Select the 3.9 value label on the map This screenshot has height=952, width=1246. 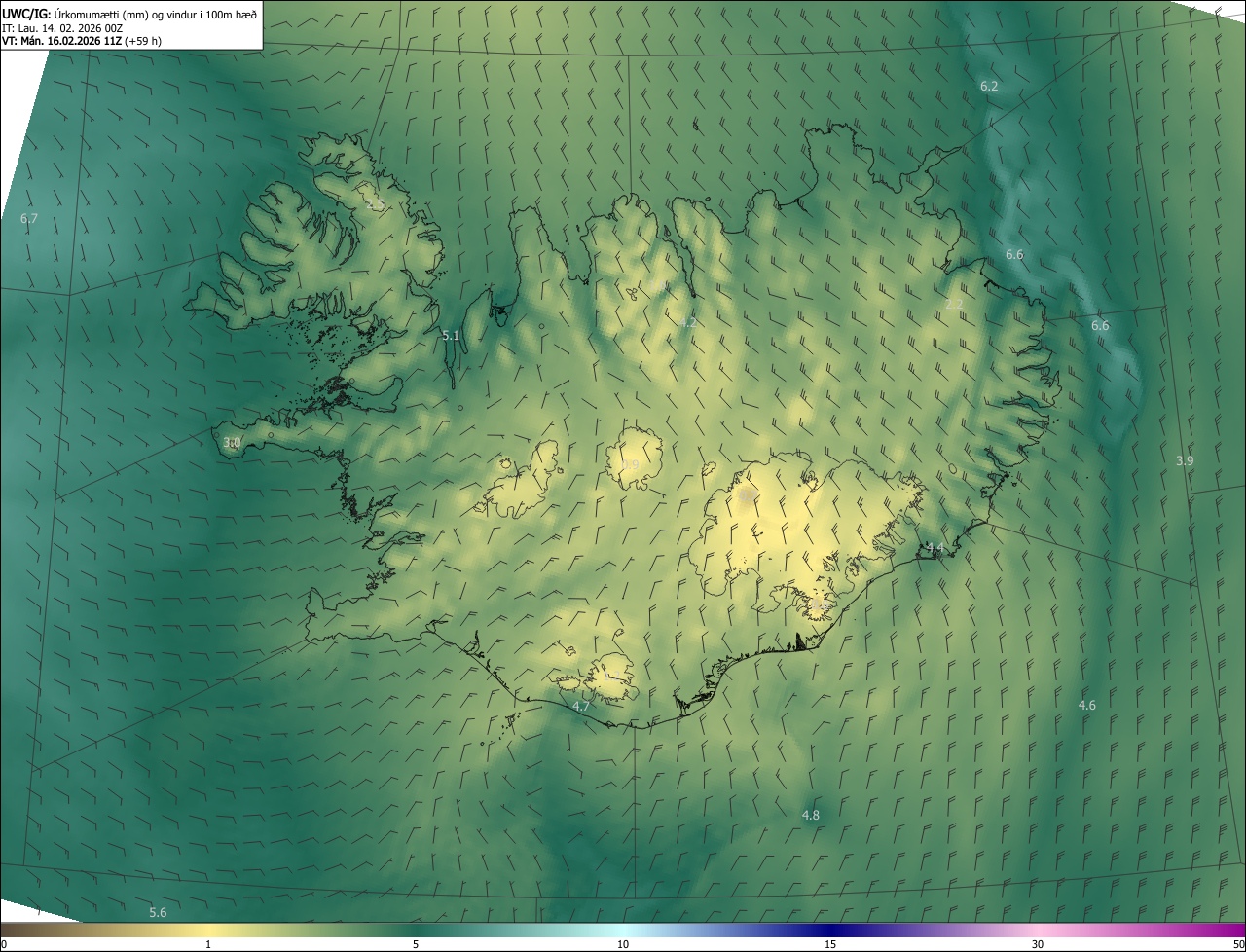coord(1185,461)
